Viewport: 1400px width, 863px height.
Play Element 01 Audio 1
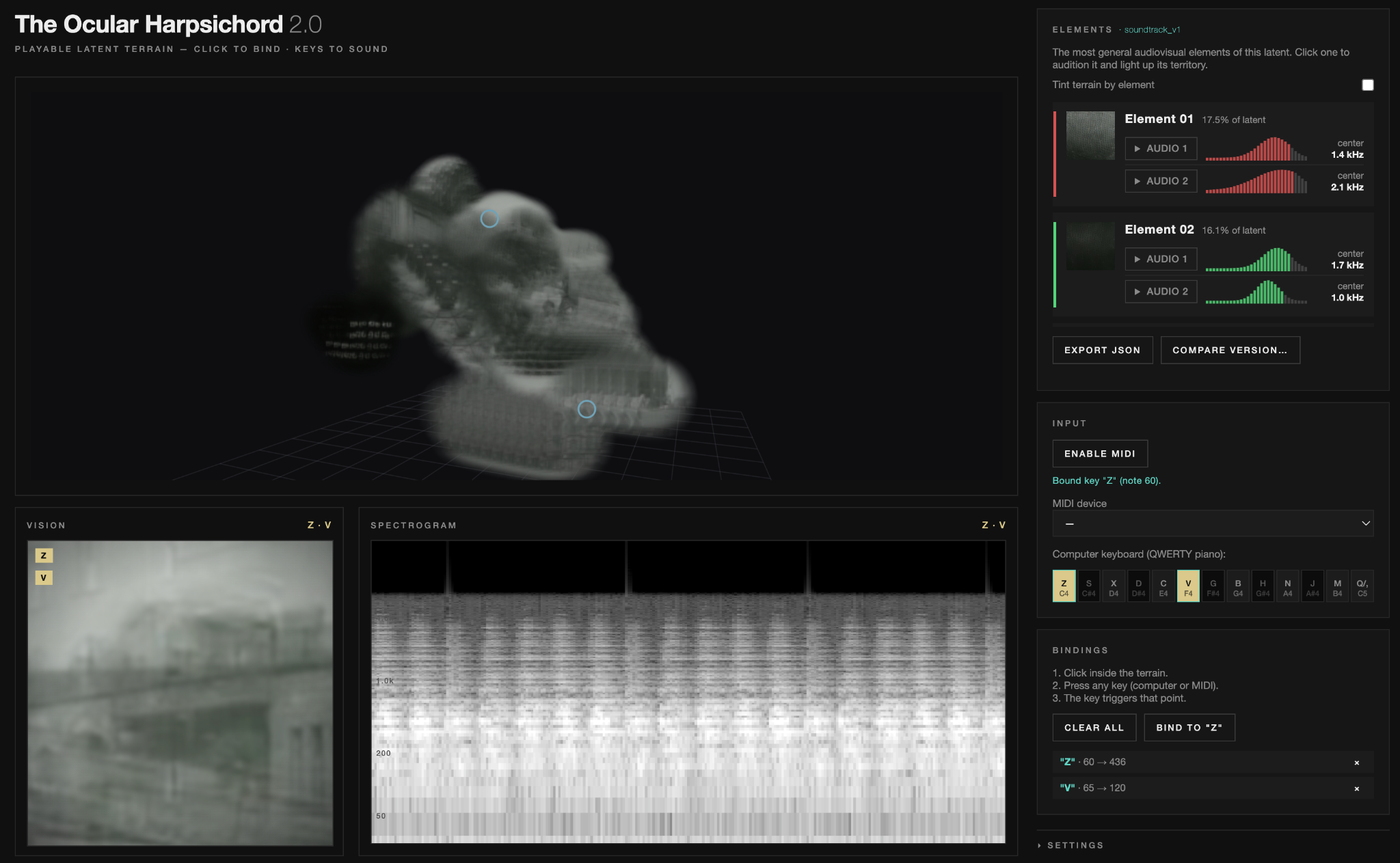[x=1161, y=148]
